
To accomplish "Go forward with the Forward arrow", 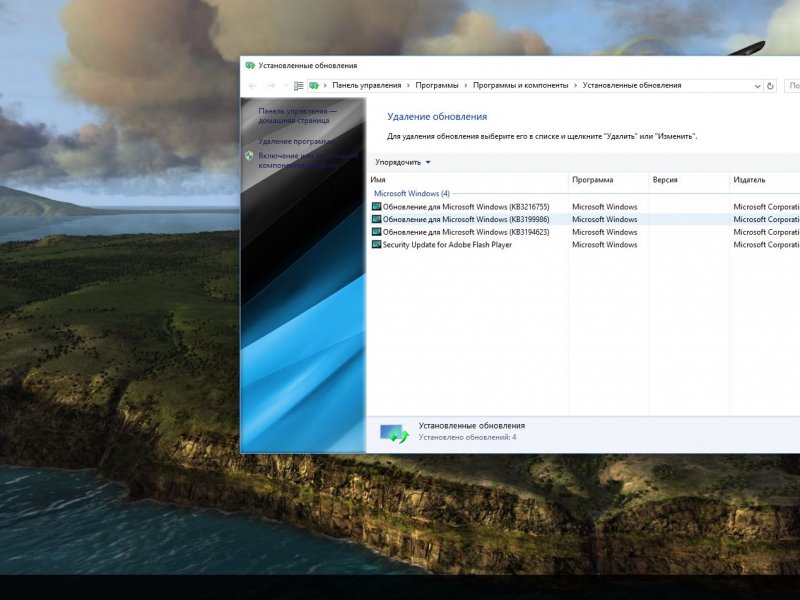I will pos(271,86).
